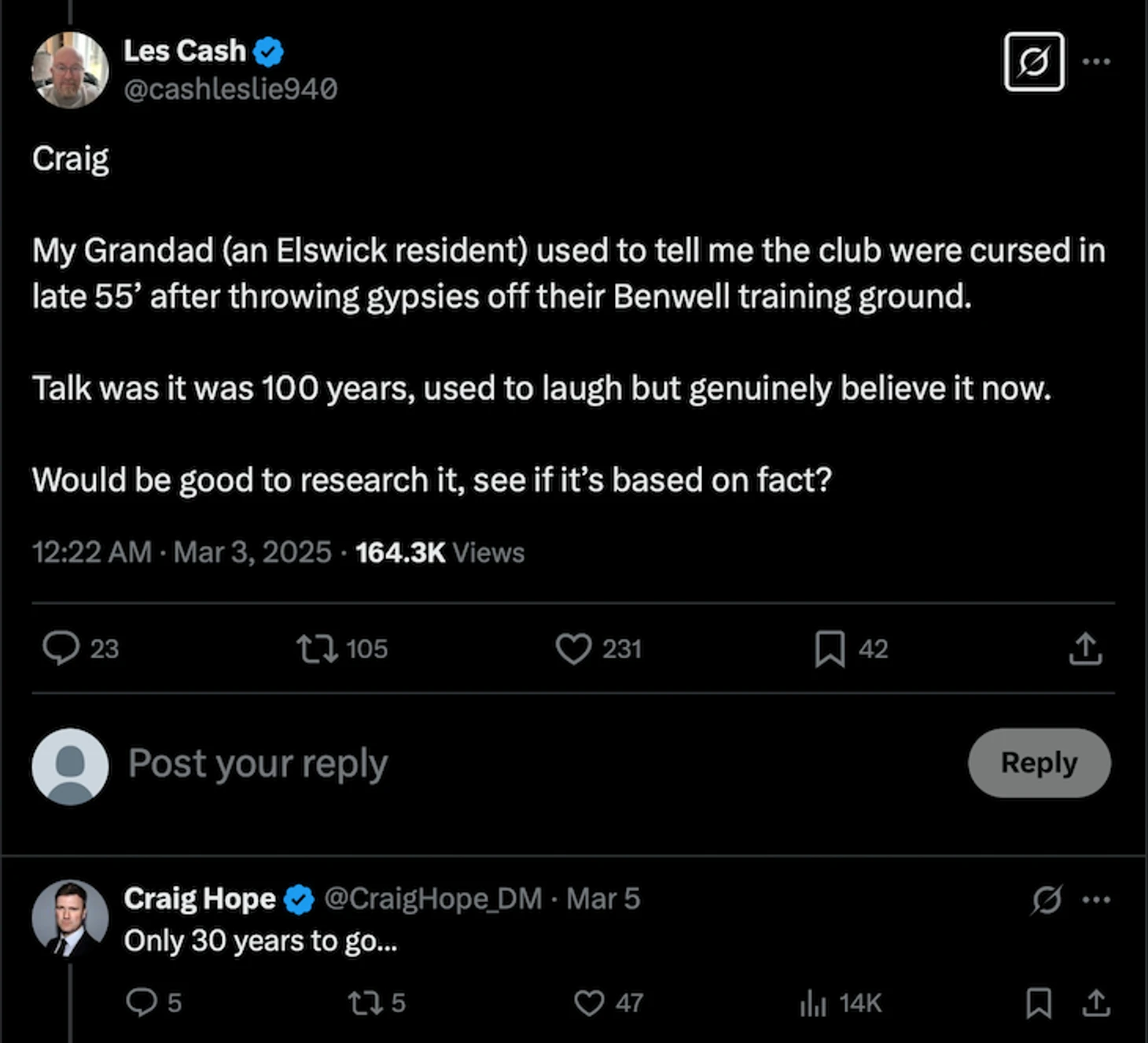
Task: Open the 164.3K Views count on the post
Action: coord(440,552)
